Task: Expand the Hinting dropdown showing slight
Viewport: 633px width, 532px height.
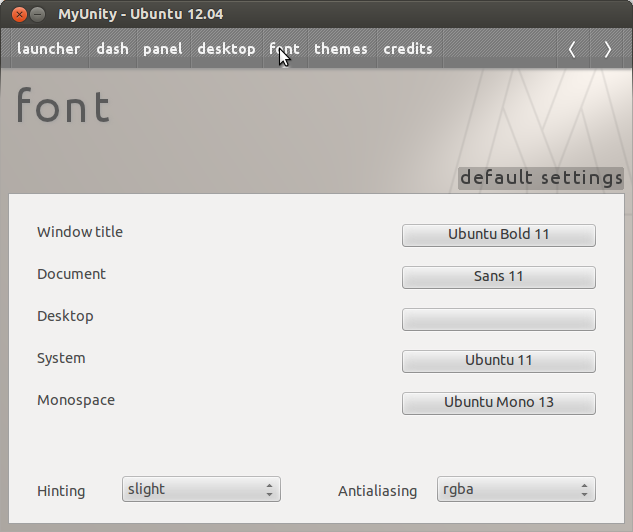Action: (x=201, y=489)
